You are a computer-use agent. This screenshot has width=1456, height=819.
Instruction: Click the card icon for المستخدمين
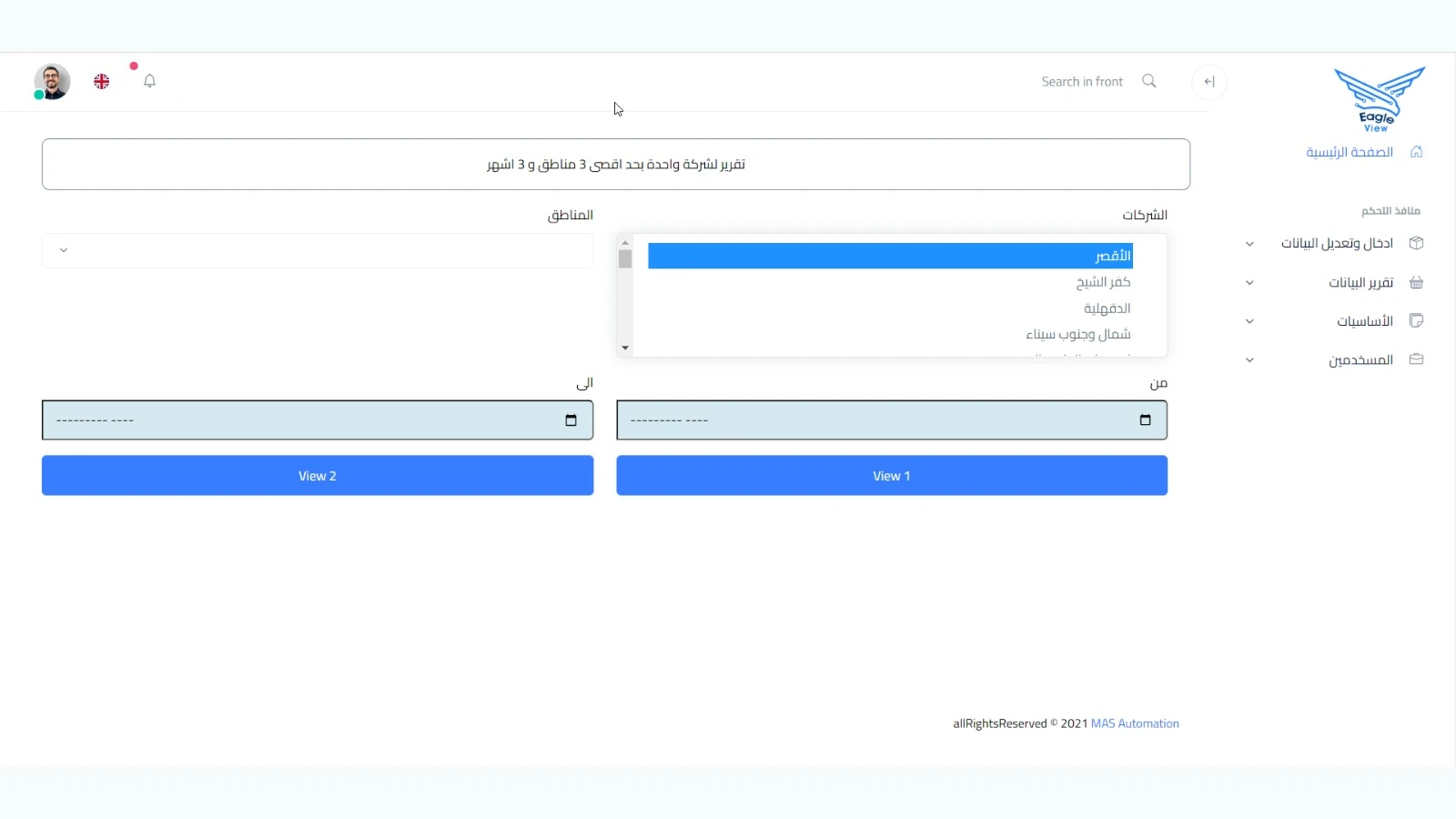click(1416, 359)
